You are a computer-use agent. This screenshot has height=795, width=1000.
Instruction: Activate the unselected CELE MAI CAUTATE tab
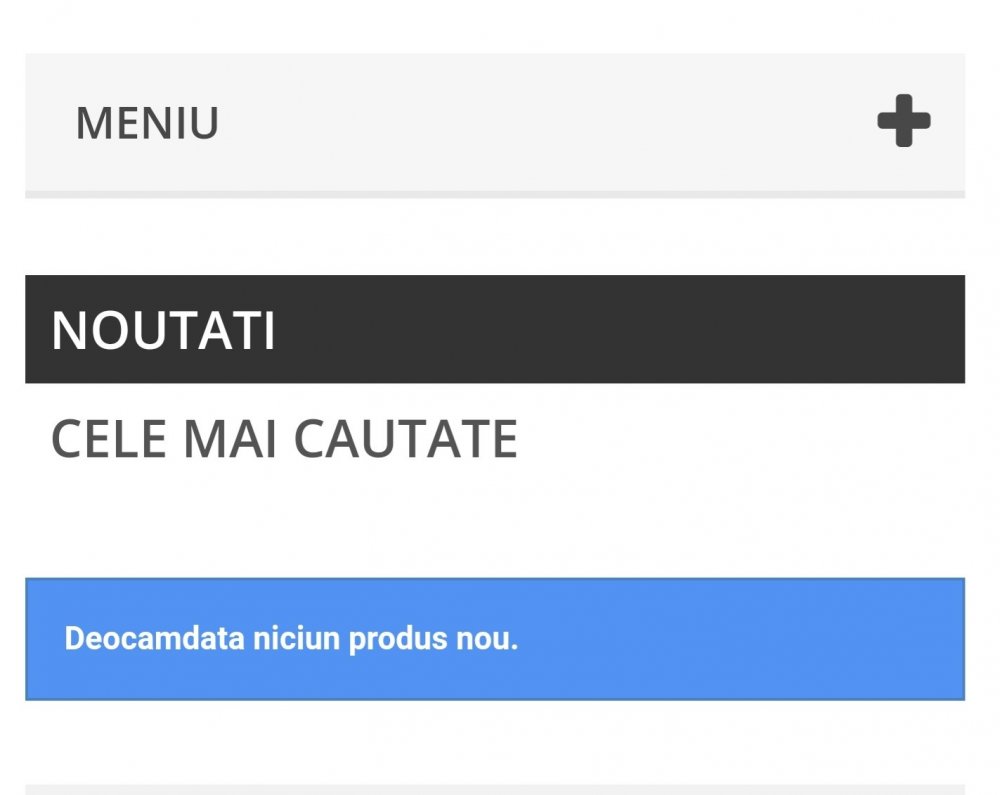click(284, 439)
